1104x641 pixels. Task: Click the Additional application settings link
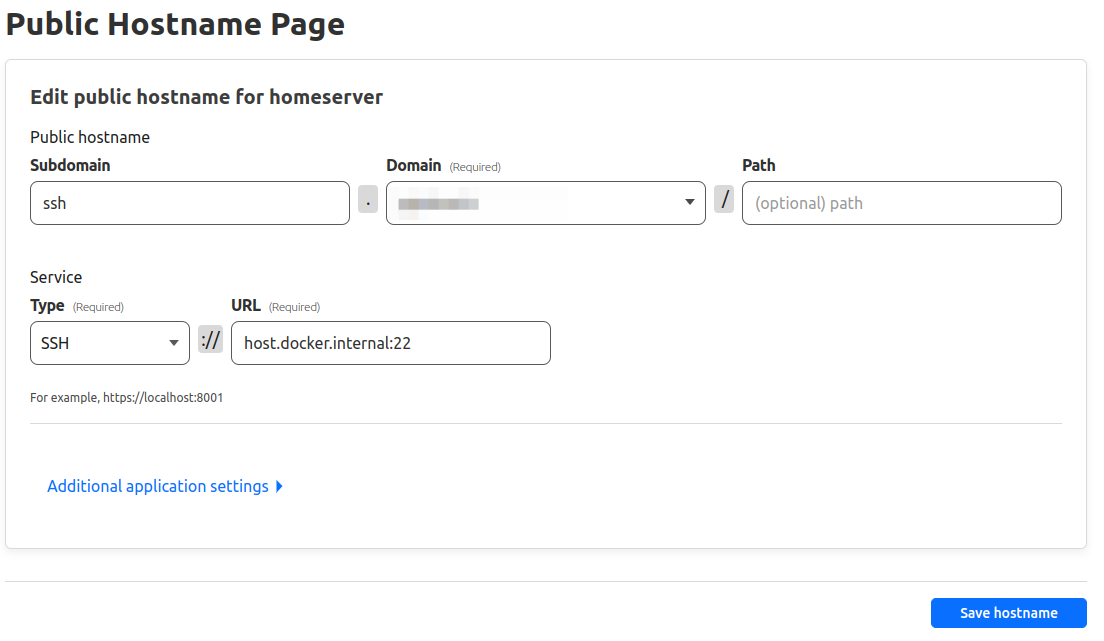[157, 486]
